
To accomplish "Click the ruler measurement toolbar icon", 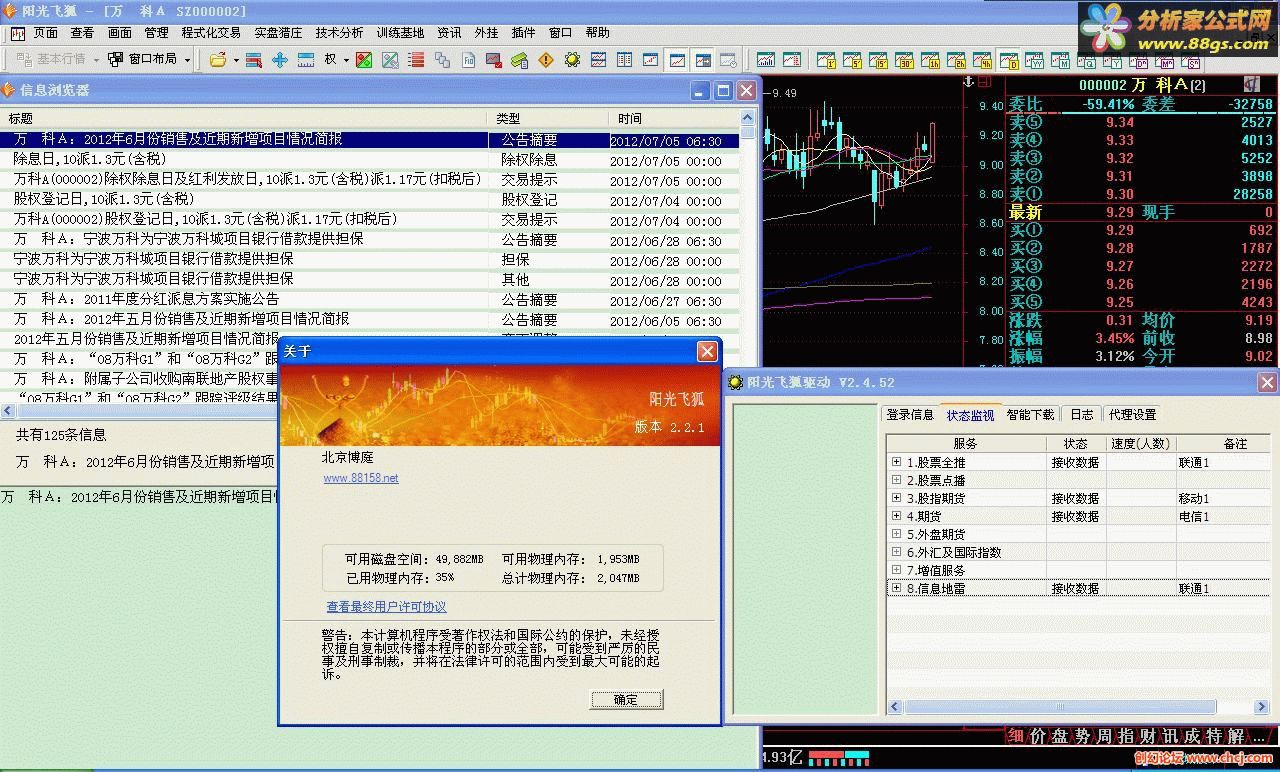I will point(306,60).
